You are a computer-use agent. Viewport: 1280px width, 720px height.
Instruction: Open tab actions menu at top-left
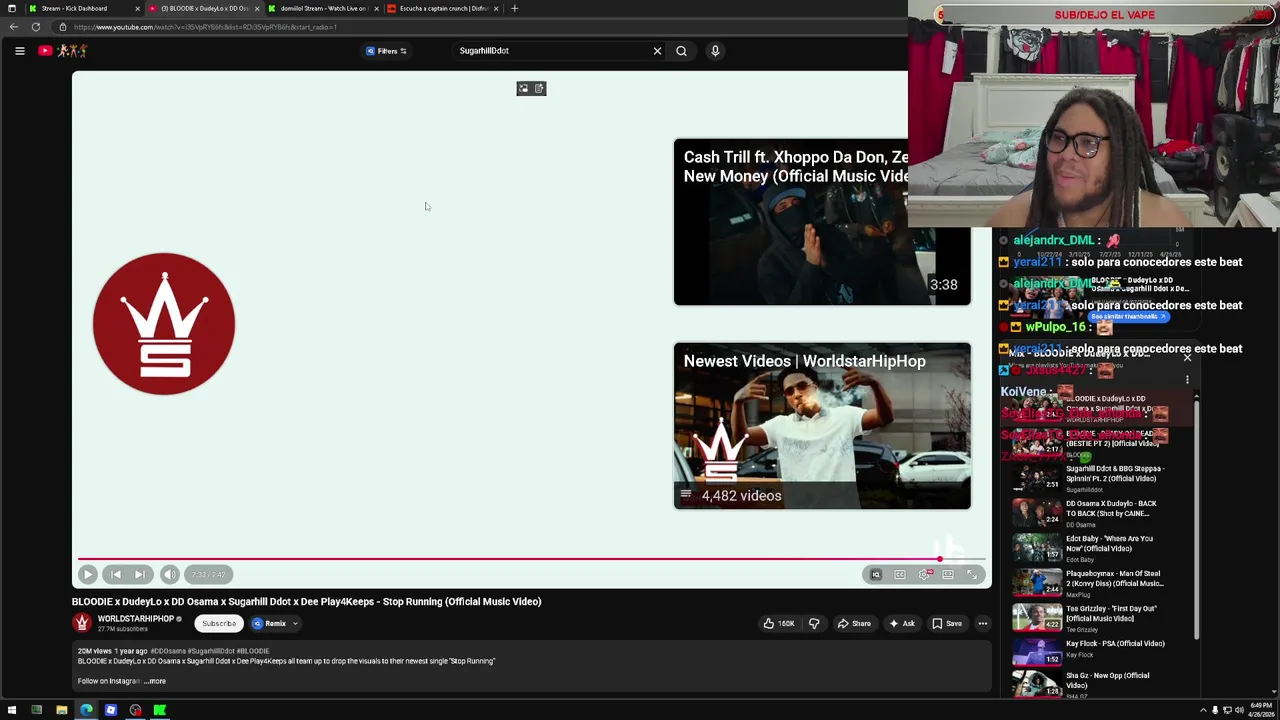click(x=11, y=8)
